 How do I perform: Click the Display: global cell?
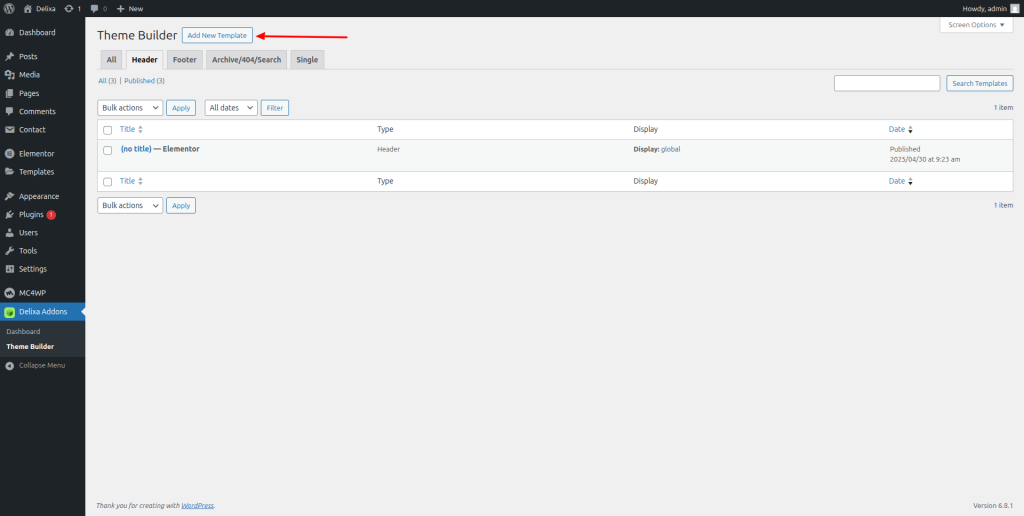point(657,149)
